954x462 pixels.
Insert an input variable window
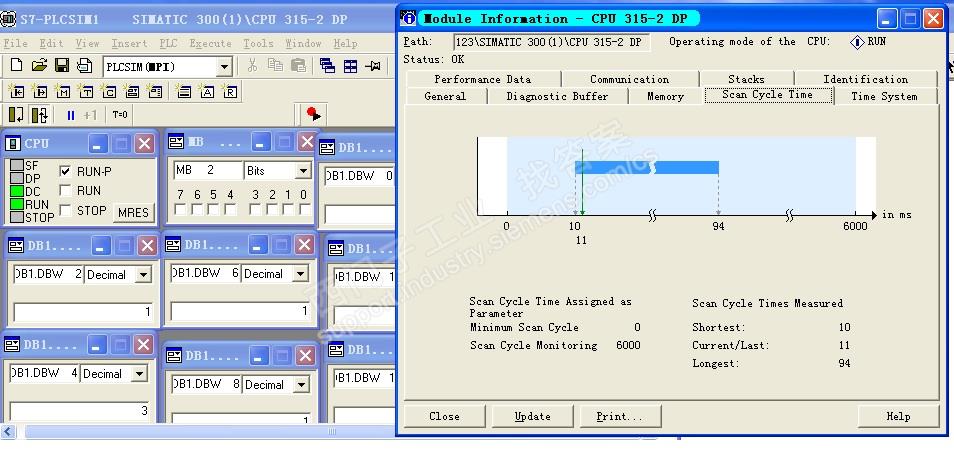(x=16, y=91)
